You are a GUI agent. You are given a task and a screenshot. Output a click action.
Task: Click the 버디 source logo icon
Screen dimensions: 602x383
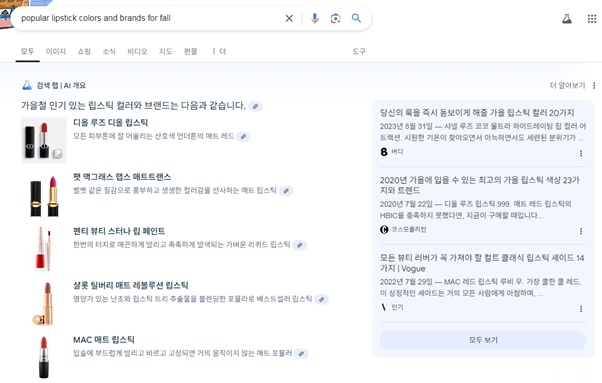[x=384, y=152]
